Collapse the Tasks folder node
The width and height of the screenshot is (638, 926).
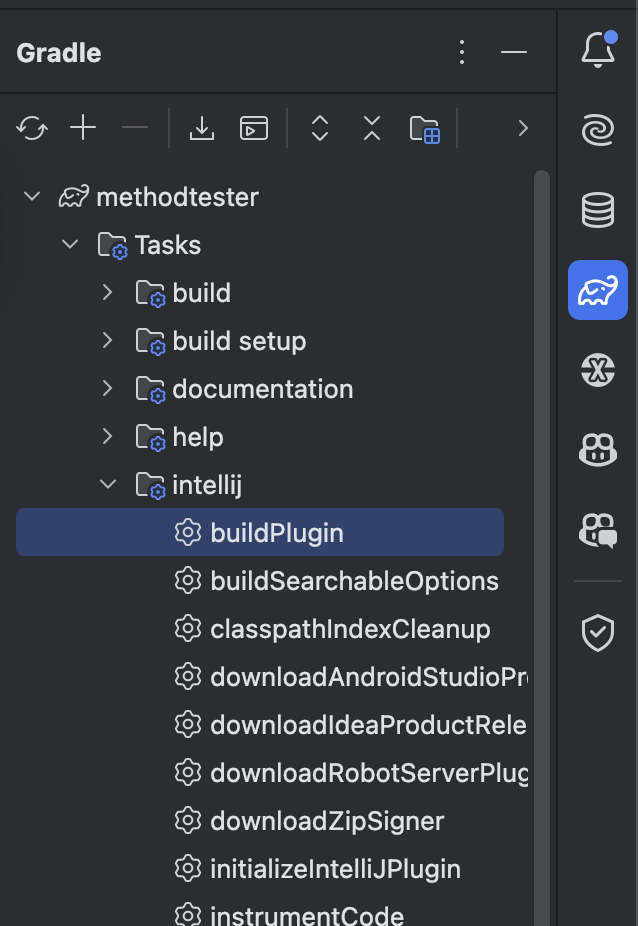[70, 245]
